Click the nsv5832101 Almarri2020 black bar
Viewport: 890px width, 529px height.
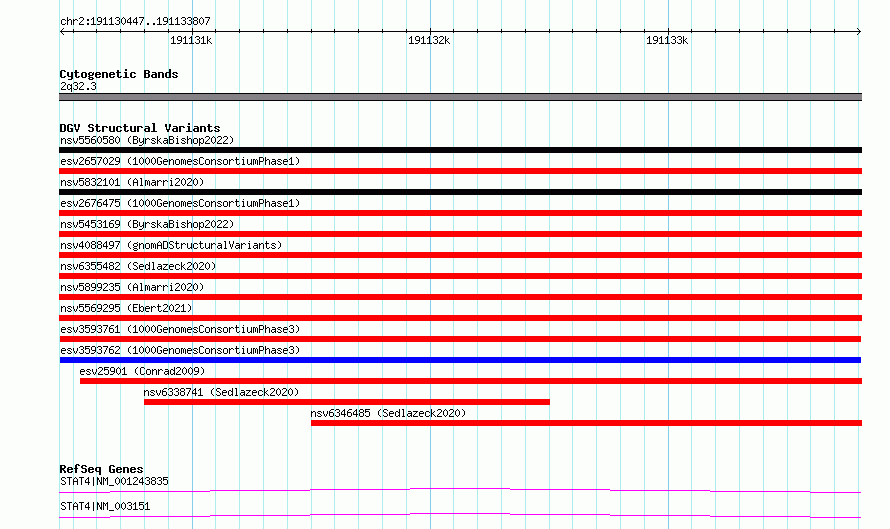coord(460,192)
